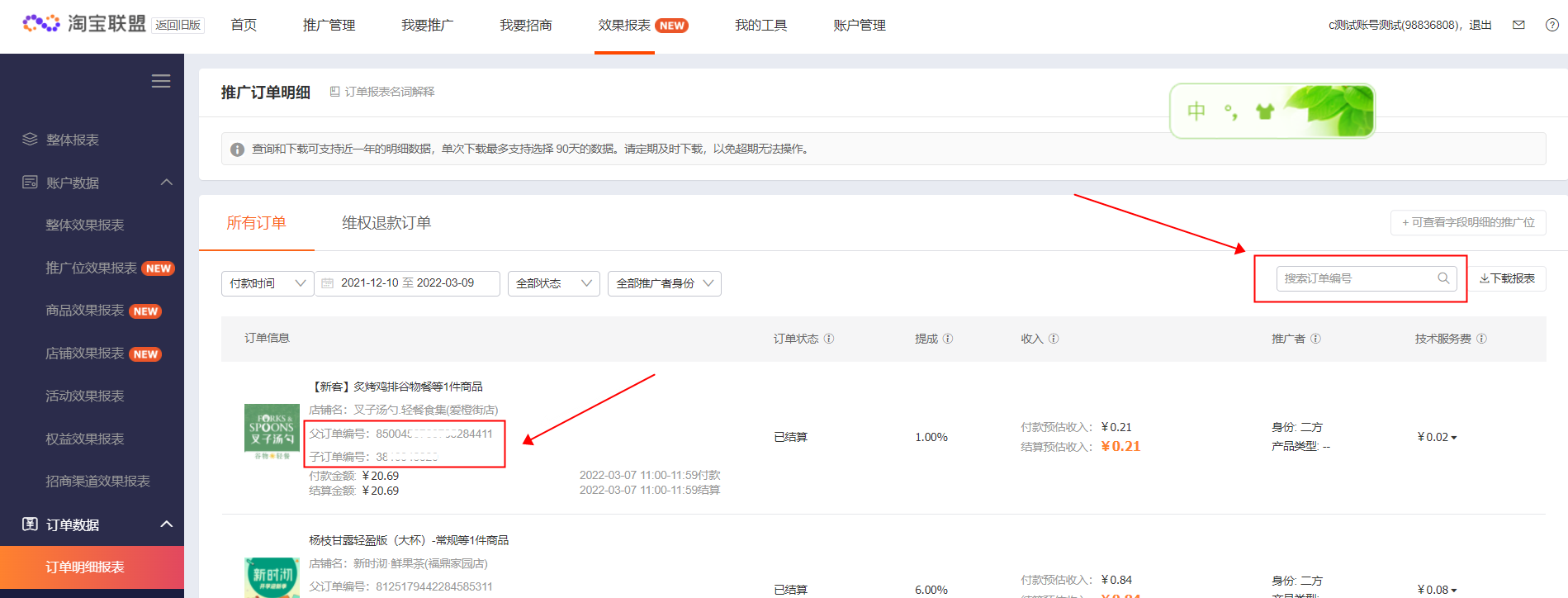Open the 账户管理 menu

pyautogui.click(x=859, y=25)
